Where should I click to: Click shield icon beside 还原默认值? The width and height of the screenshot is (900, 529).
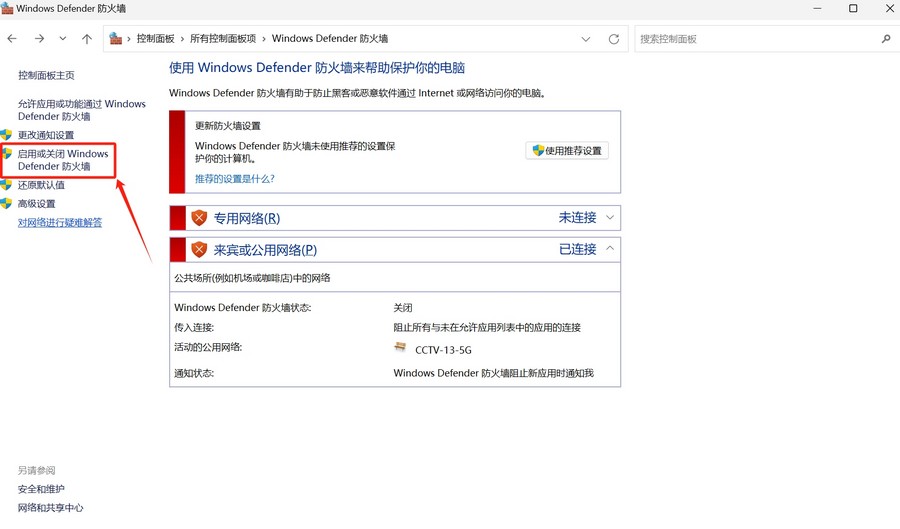point(6,185)
